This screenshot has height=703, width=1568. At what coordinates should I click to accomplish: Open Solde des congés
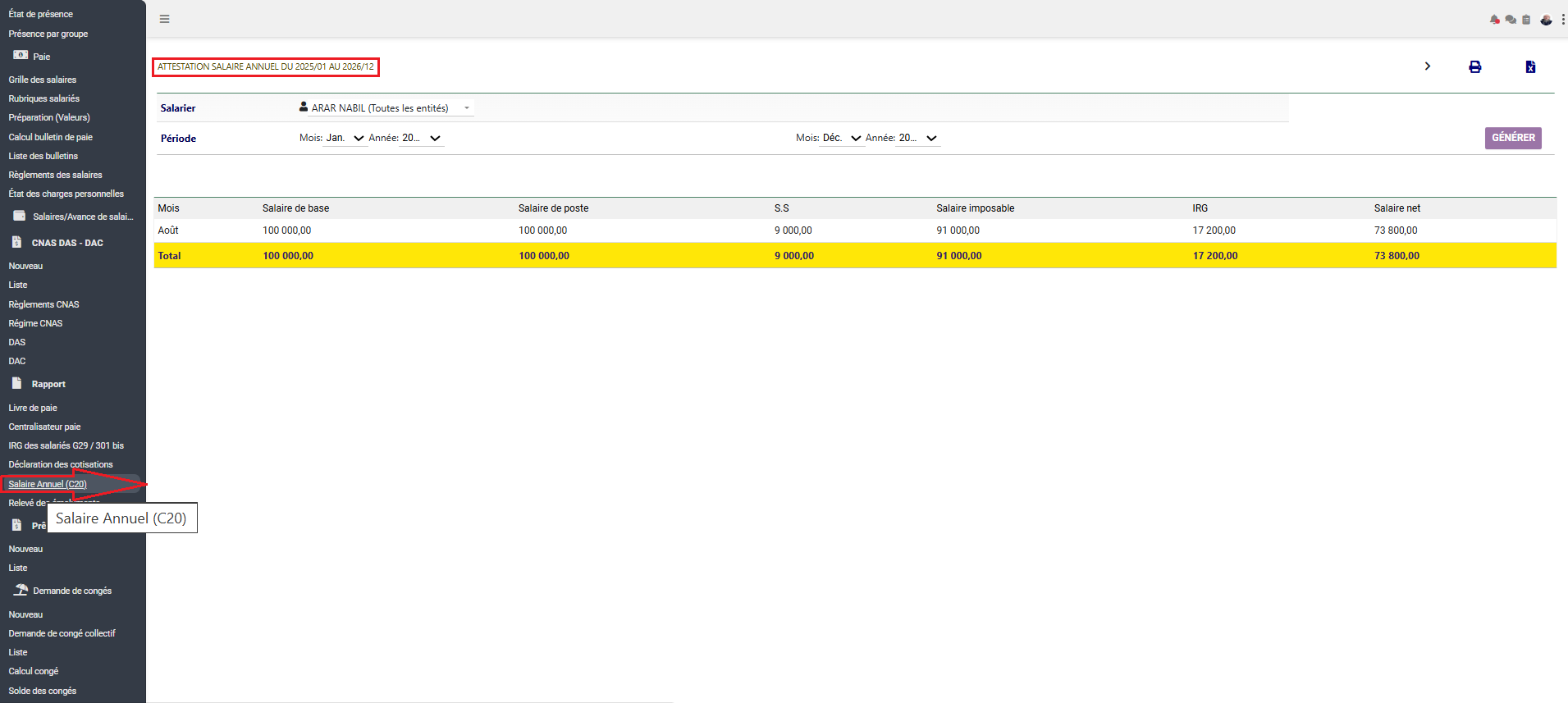(43, 691)
